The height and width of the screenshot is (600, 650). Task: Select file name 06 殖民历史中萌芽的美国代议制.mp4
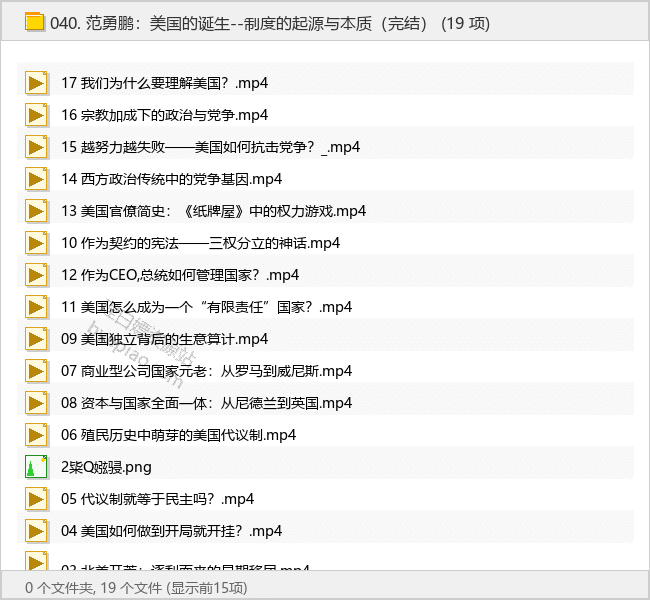(x=179, y=435)
